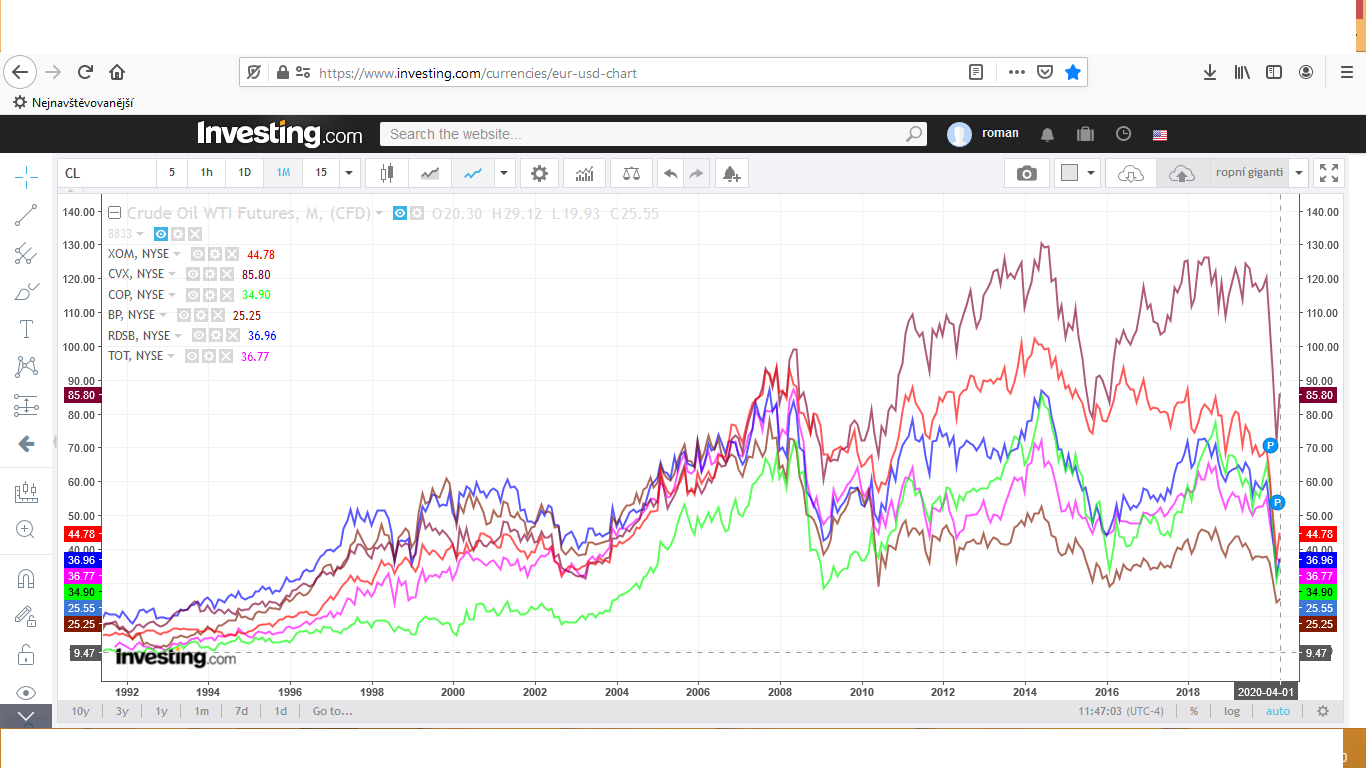The image size is (1366, 768).
Task: Open settings for BP, NYSE series
Action: [x=201, y=315]
